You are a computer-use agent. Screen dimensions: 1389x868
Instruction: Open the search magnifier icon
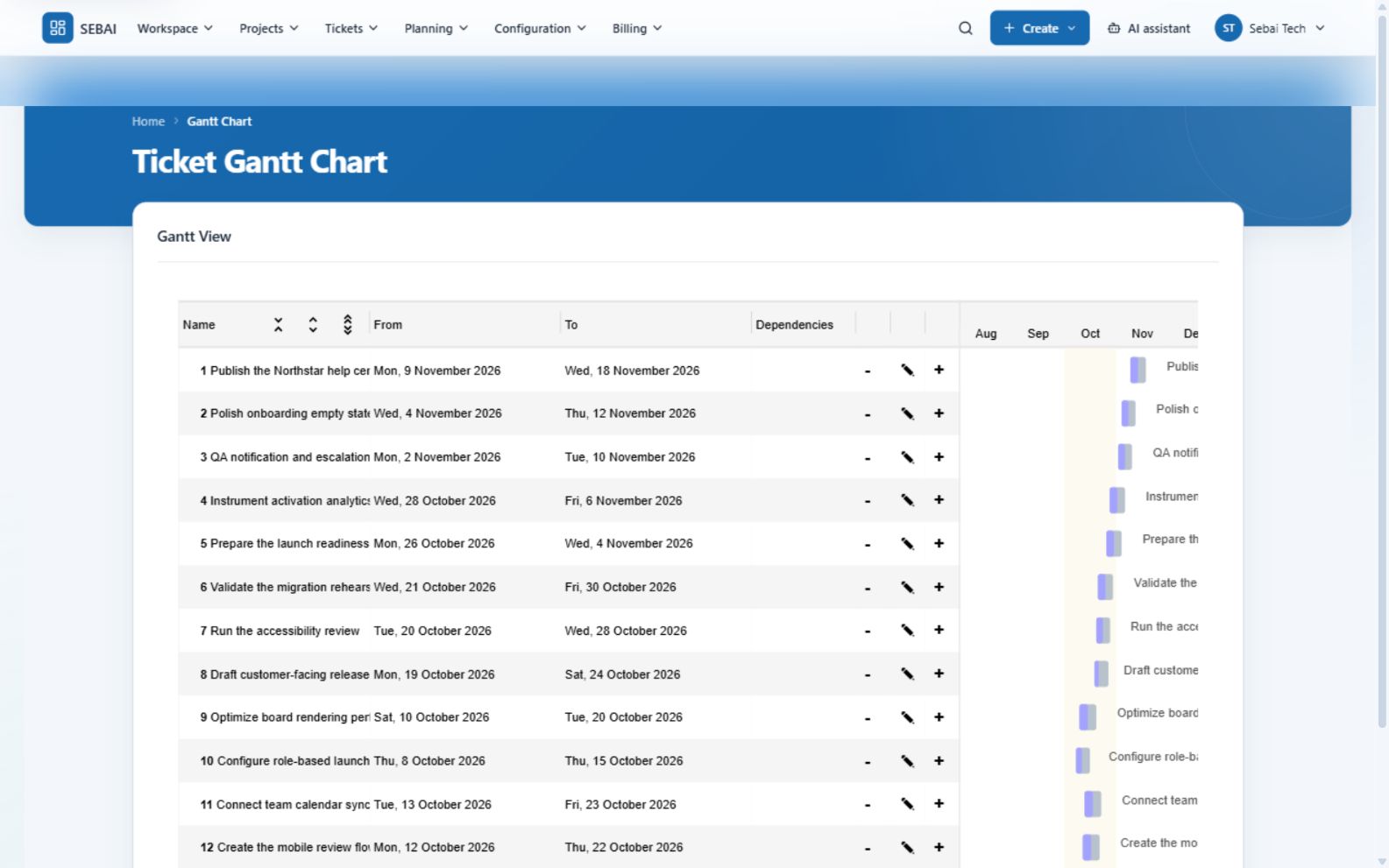tap(966, 28)
